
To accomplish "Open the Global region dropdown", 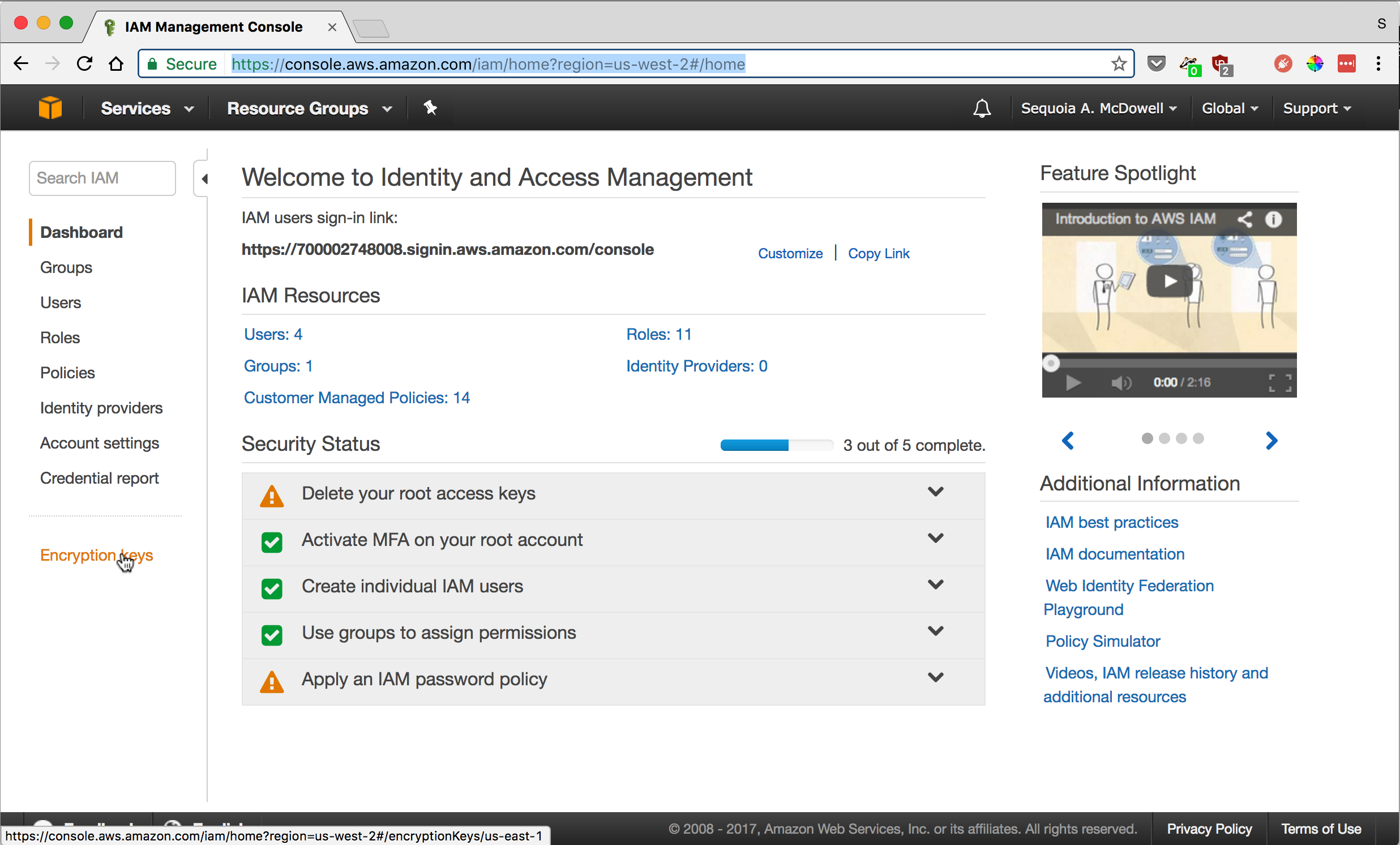I will tap(1230, 108).
